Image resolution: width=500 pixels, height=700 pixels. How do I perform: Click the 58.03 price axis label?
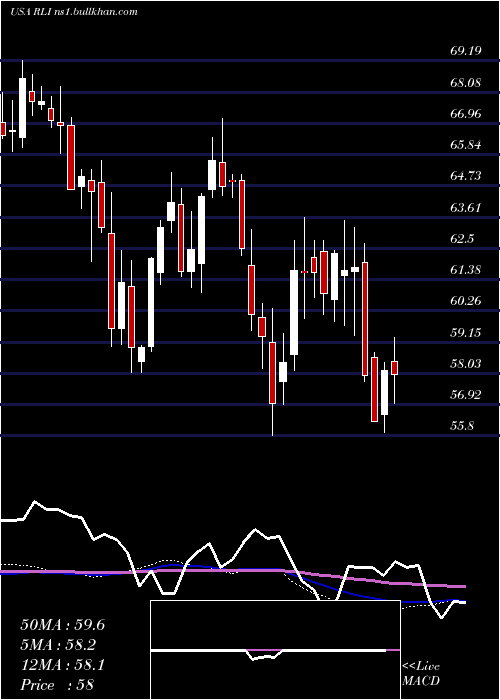point(466,364)
